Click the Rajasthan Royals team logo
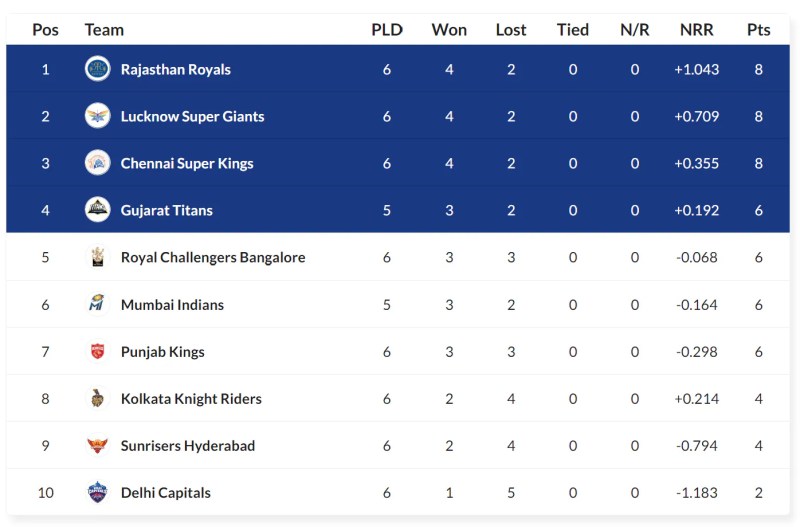 pyautogui.click(x=97, y=69)
